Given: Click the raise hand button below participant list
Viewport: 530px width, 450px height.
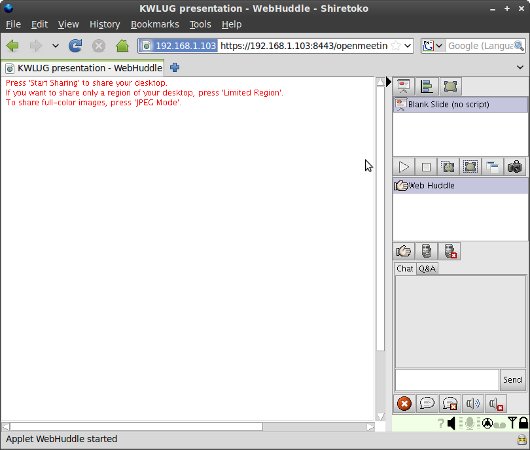Looking at the screenshot, I should coord(404,251).
